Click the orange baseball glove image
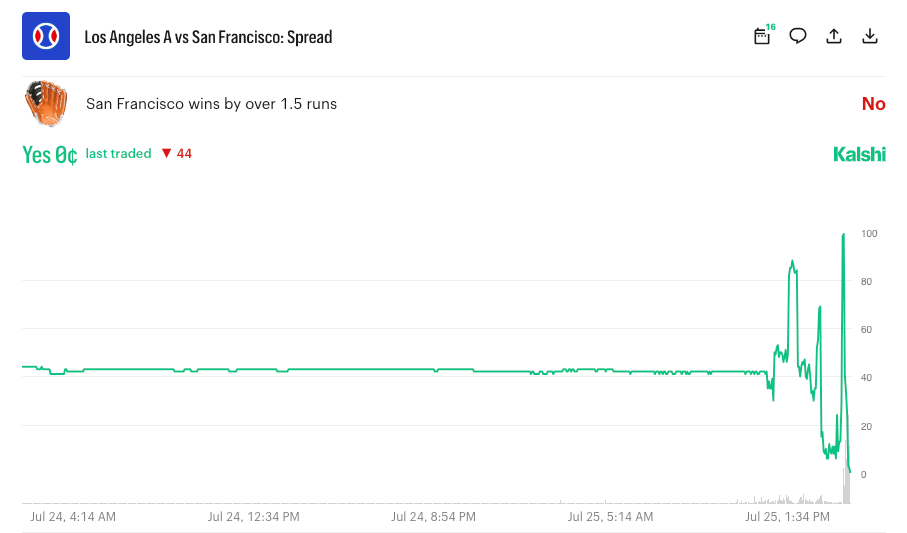The width and height of the screenshot is (907, 533). pyautogui.click(x=46, y=103)
